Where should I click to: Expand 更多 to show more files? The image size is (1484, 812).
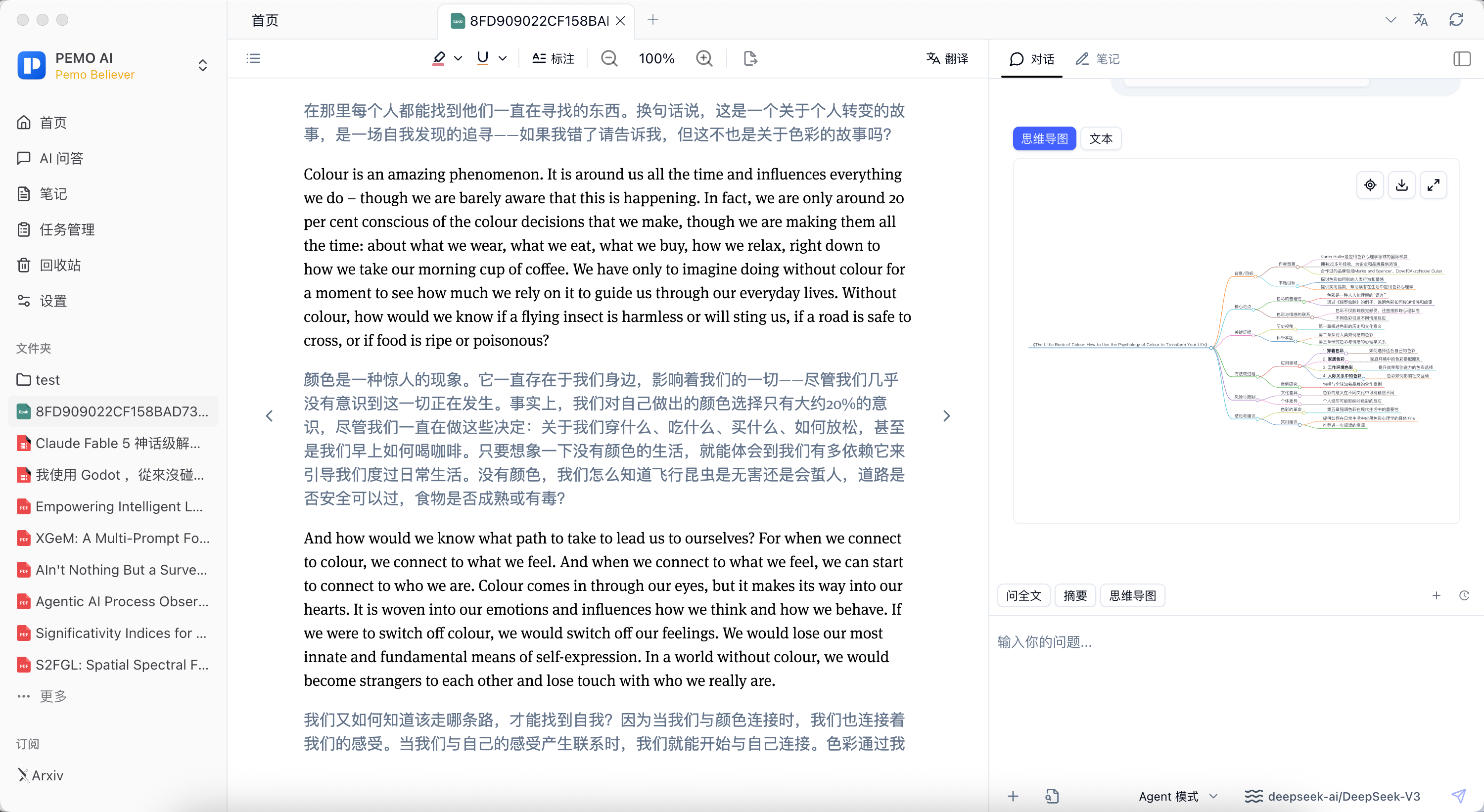pyautogui.click(x=42, y=696)
